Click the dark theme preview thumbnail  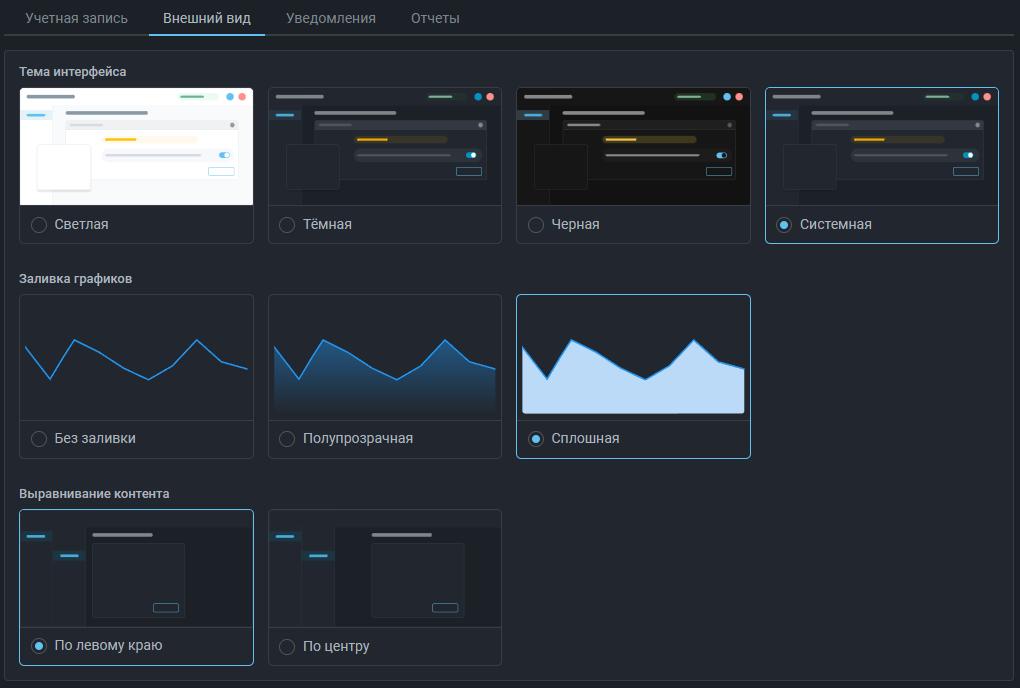click(385, 146)
